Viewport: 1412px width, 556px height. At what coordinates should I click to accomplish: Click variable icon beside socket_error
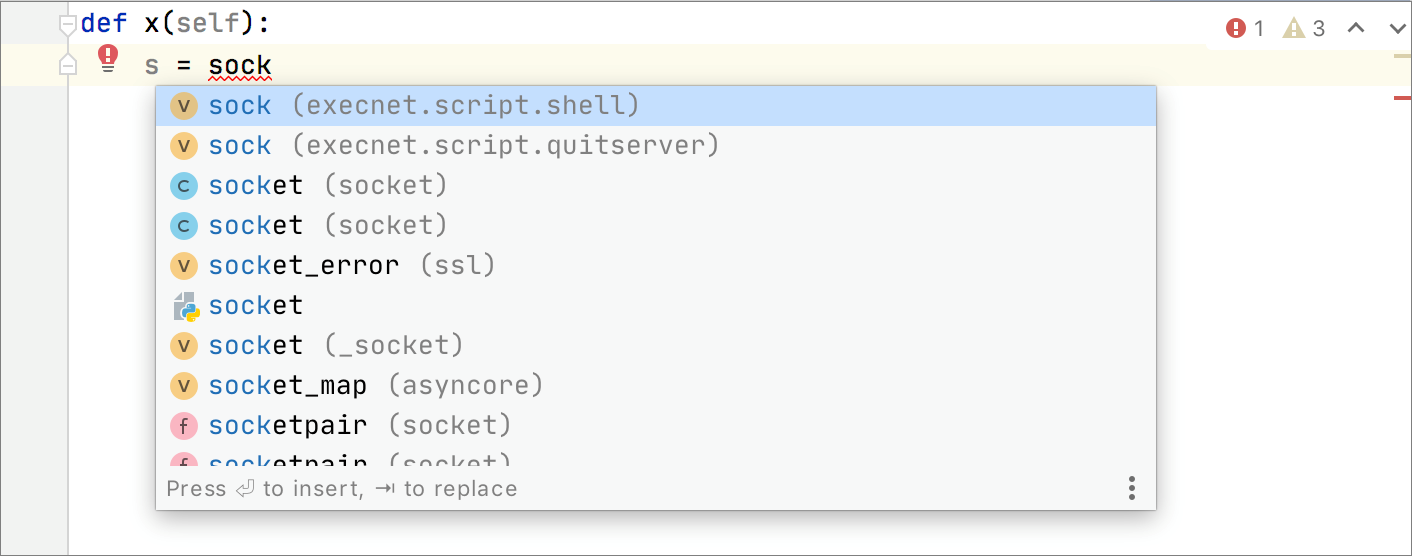(x=183, y=265)
